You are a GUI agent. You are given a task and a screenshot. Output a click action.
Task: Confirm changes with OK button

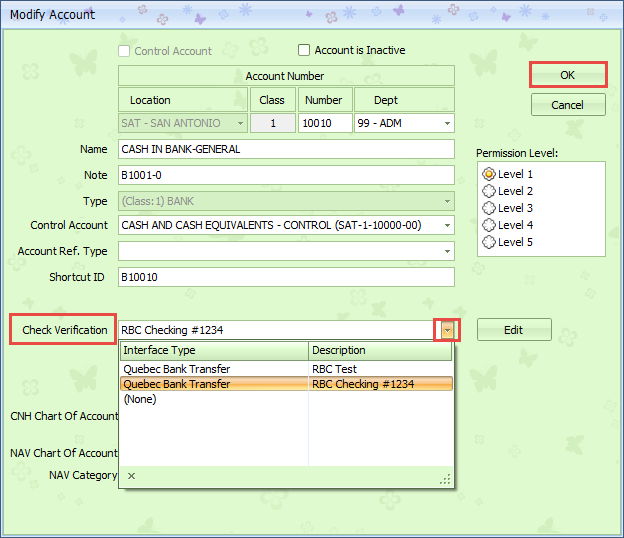click(568, 75)
